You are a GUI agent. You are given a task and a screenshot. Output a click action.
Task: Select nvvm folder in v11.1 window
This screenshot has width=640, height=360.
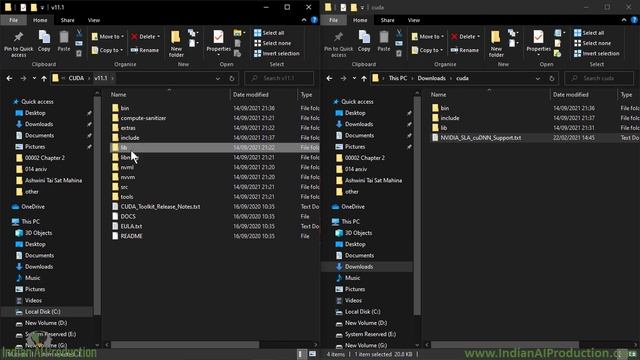pyautogui.click(x=128, y=177)
